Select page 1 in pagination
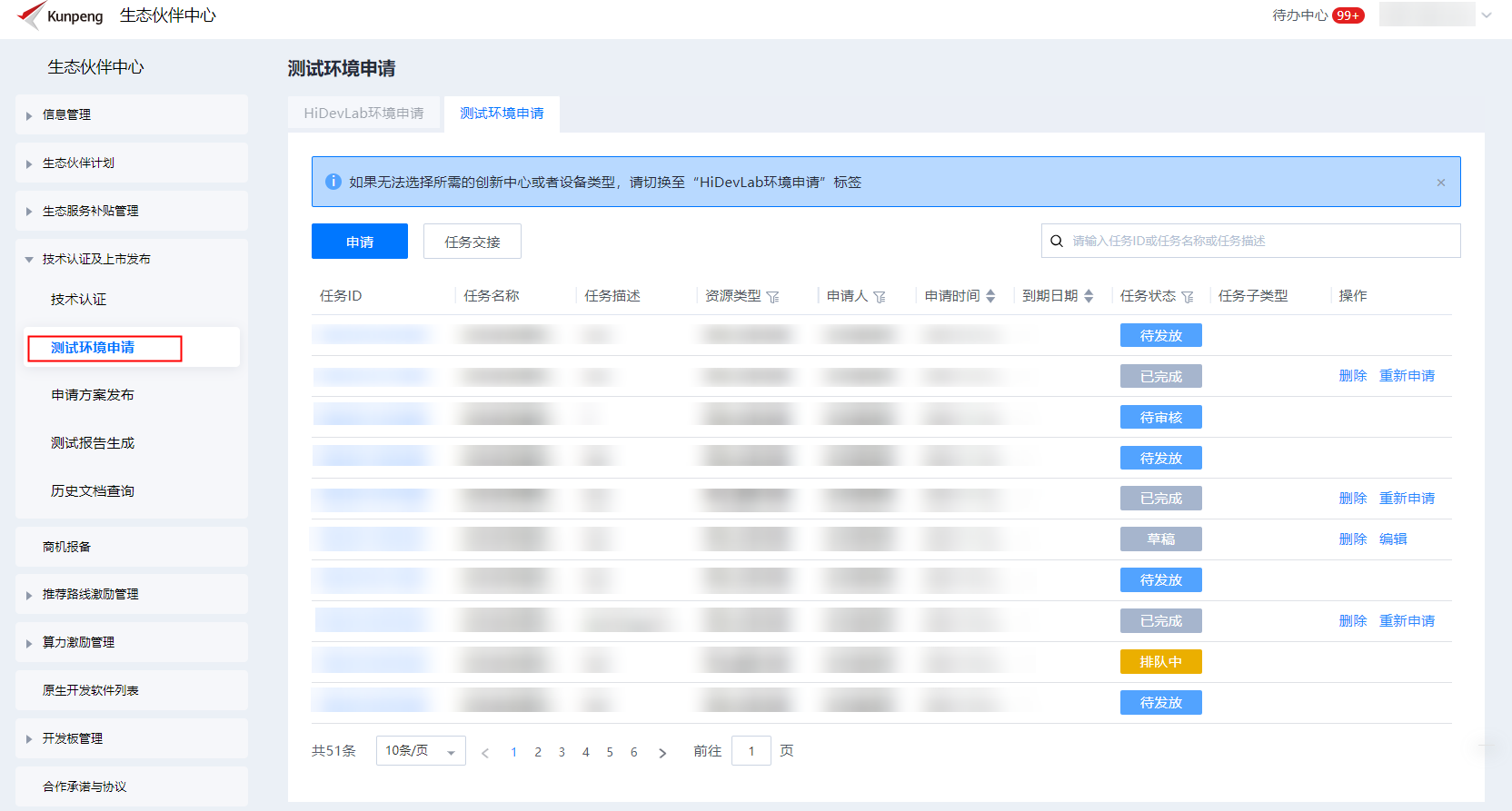Viewport: 1512px width, 811px height. coord(514,752)
